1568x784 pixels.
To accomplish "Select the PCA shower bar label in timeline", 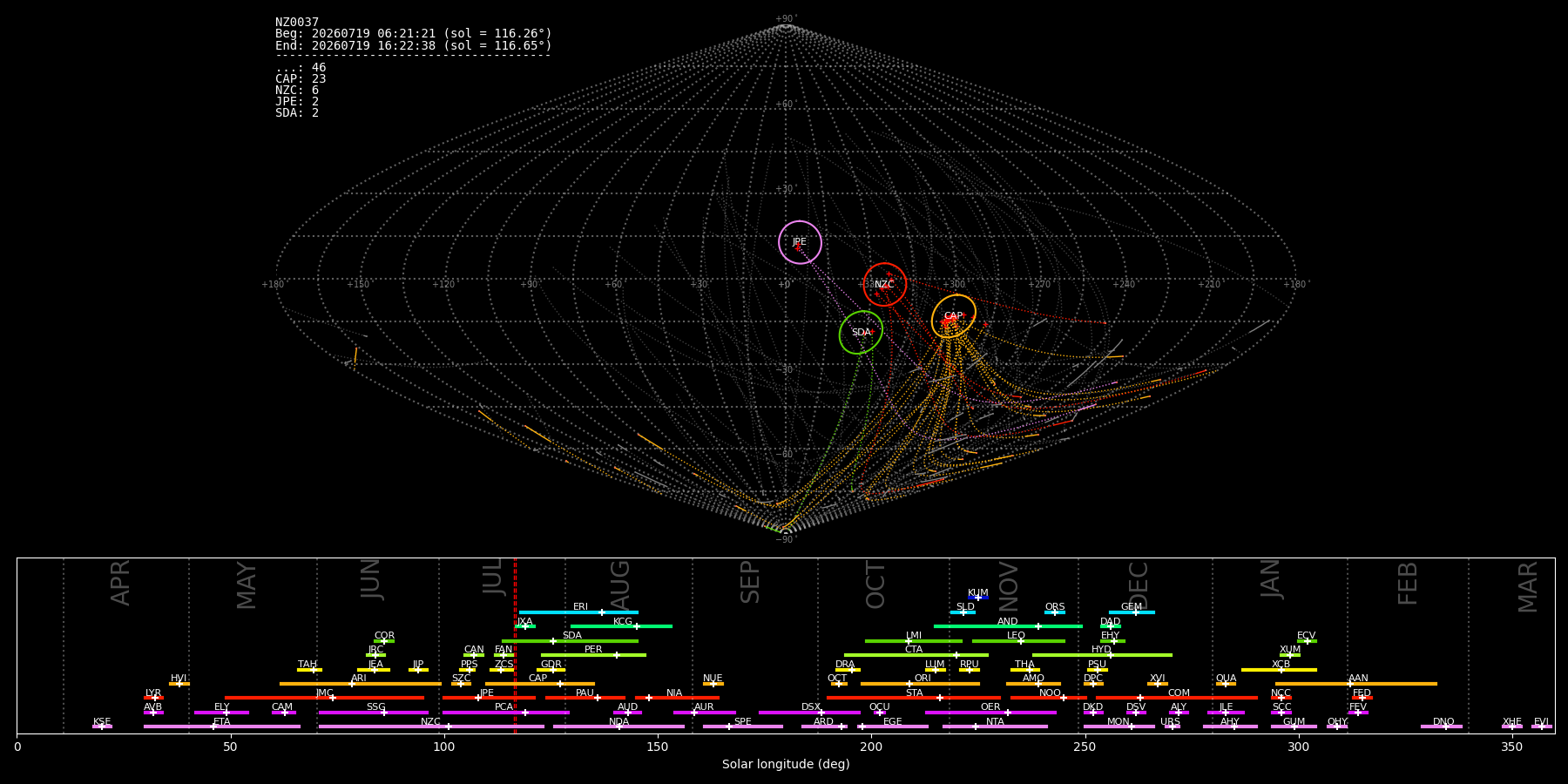I will (x=504, y=707).
